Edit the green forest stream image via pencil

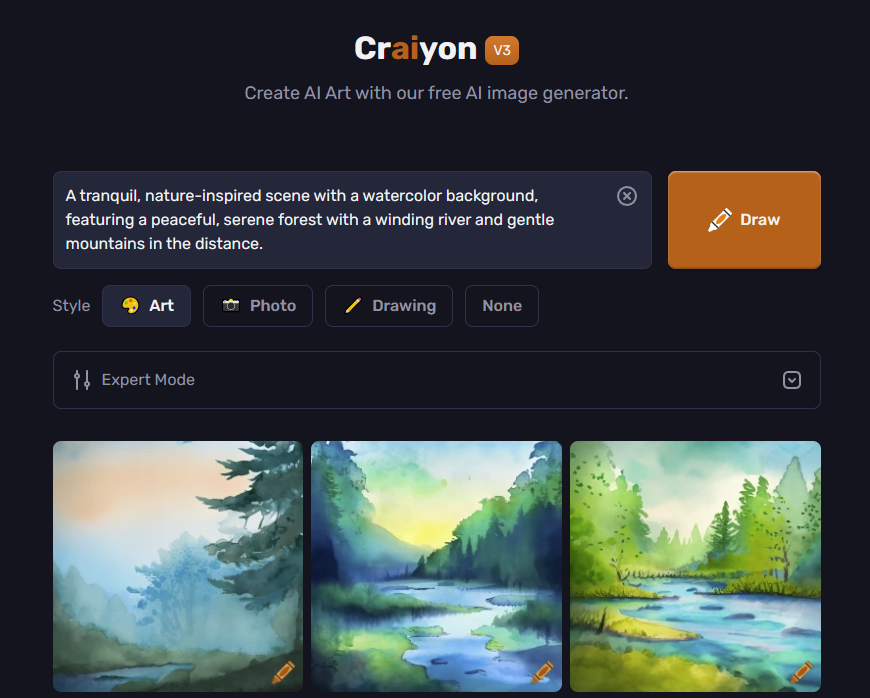click(801, 672)
